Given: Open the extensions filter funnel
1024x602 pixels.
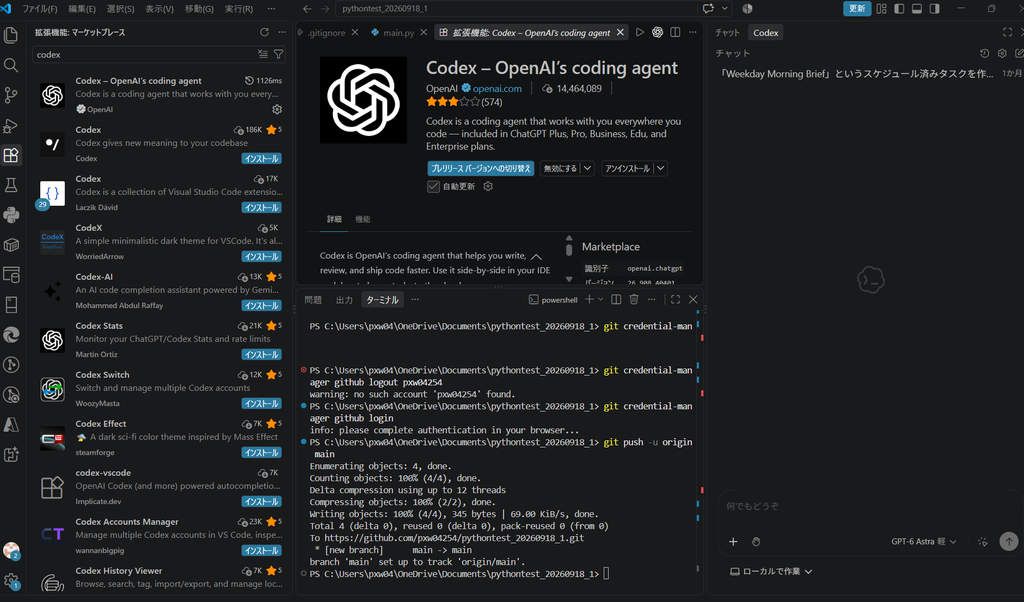Looking at the screenshot, I should coord(278,54).
